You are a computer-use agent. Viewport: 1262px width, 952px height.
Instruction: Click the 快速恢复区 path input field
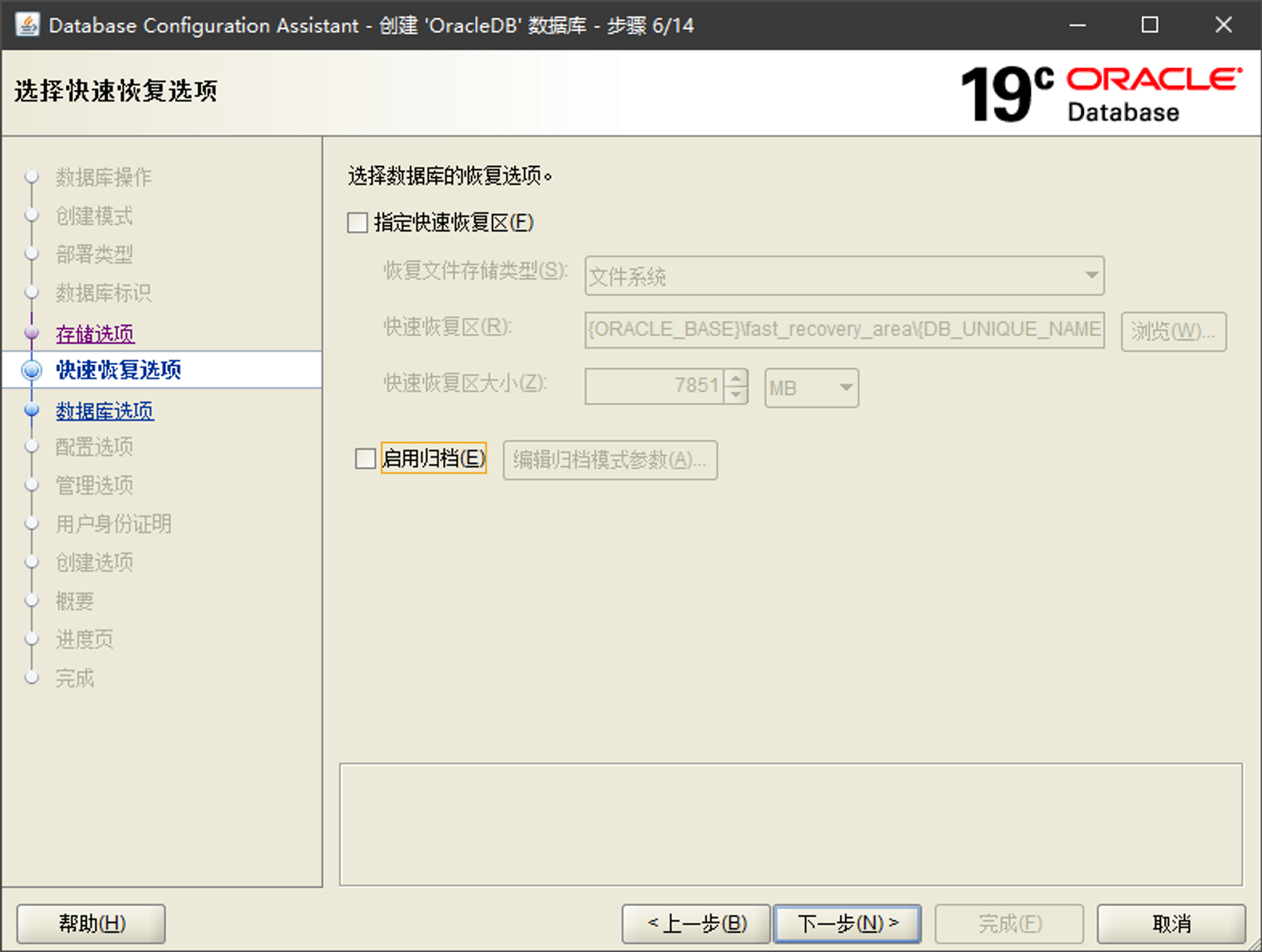[844, 330]
